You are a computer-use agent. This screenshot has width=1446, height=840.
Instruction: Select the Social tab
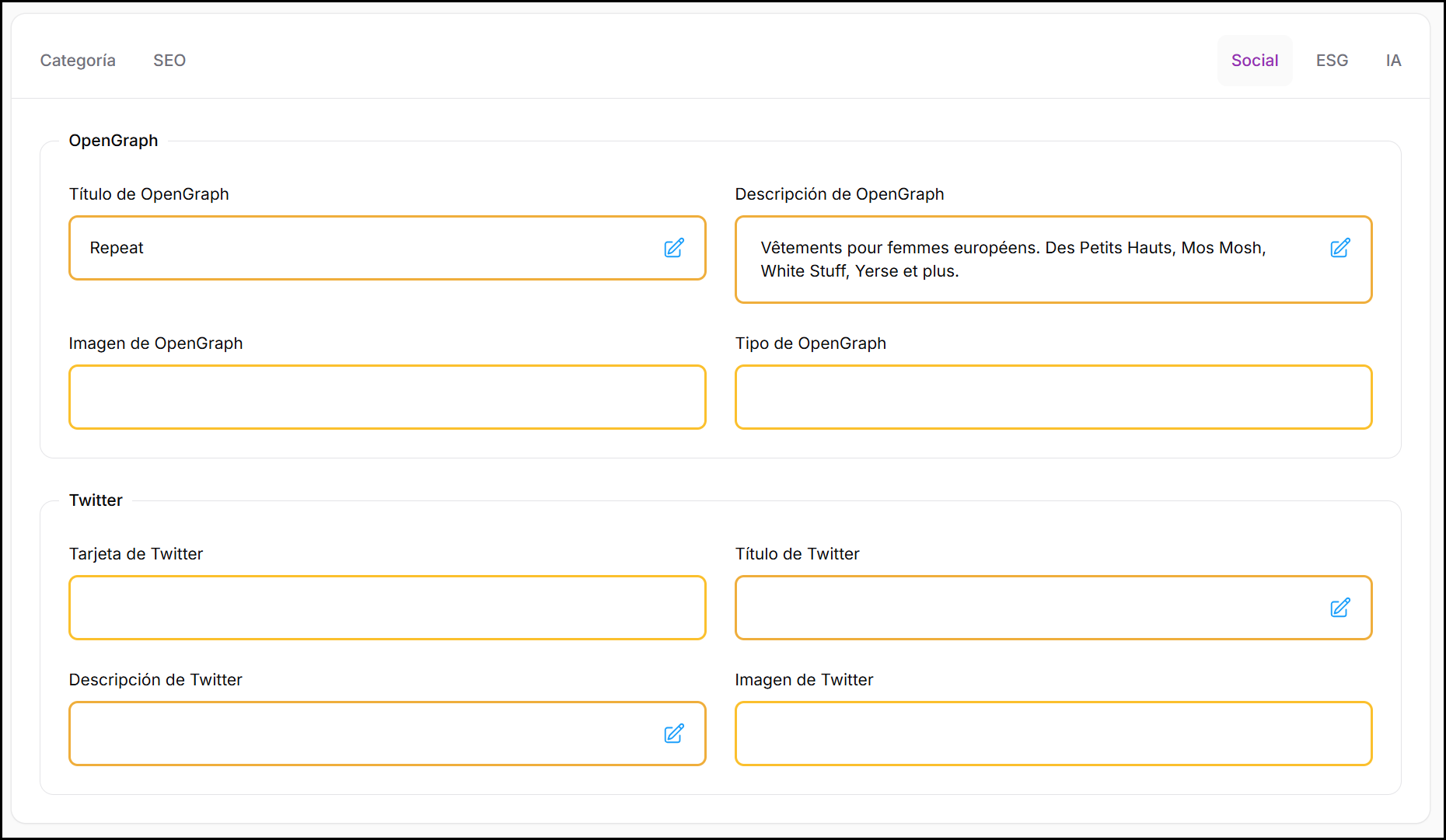(x=1255, y=61)
